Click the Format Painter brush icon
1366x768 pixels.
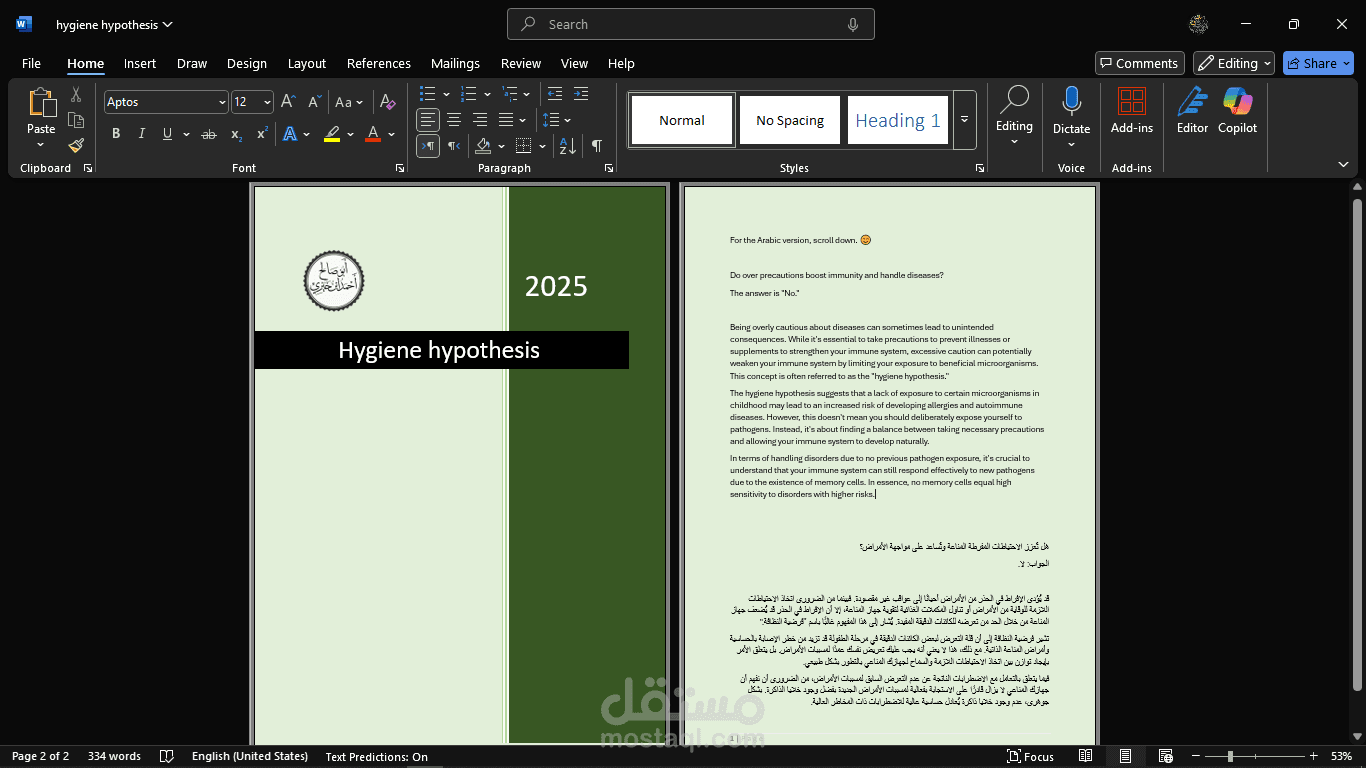[76, 146]
